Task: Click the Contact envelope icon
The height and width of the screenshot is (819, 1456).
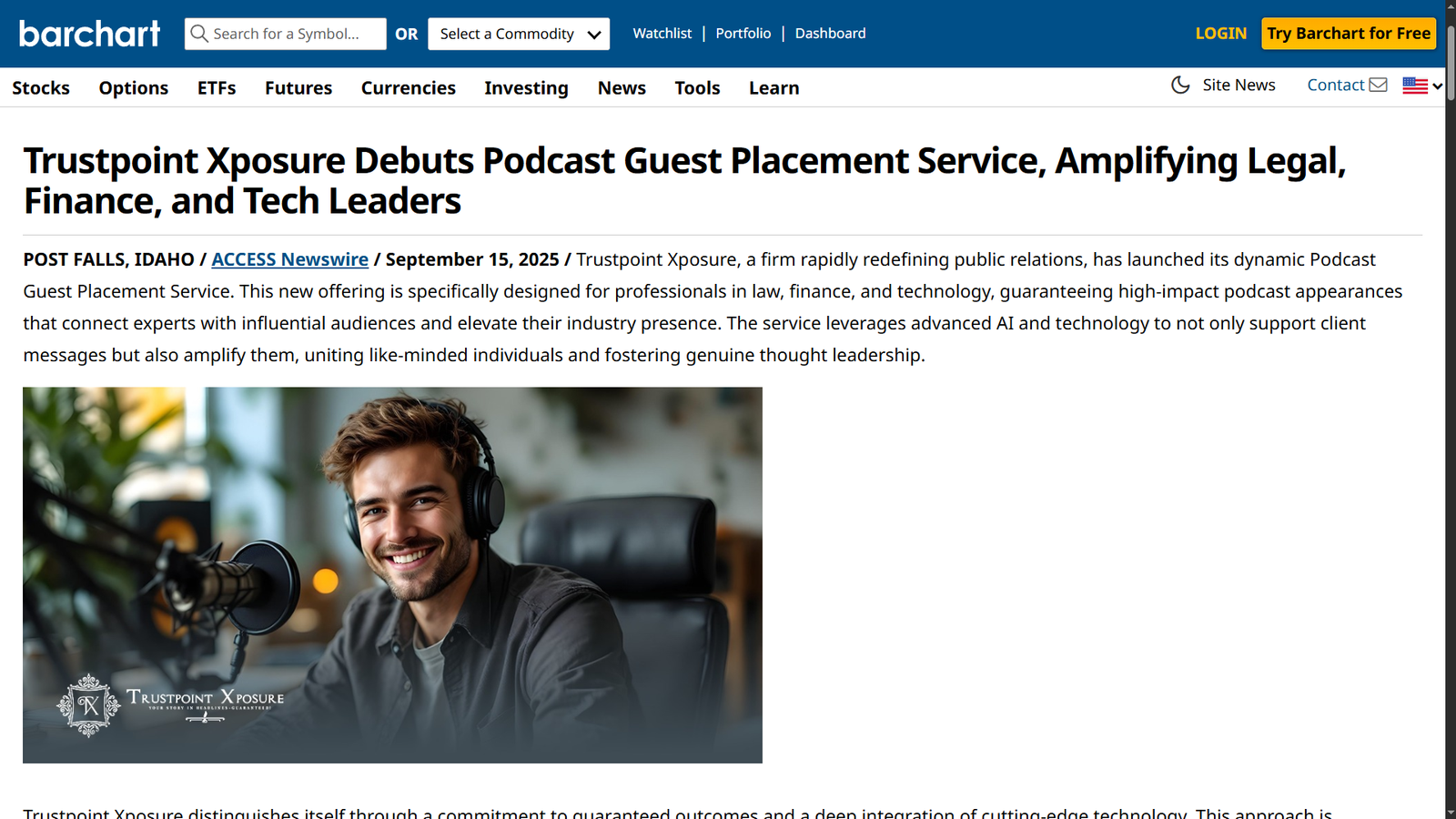Action: click(1378, 85)
